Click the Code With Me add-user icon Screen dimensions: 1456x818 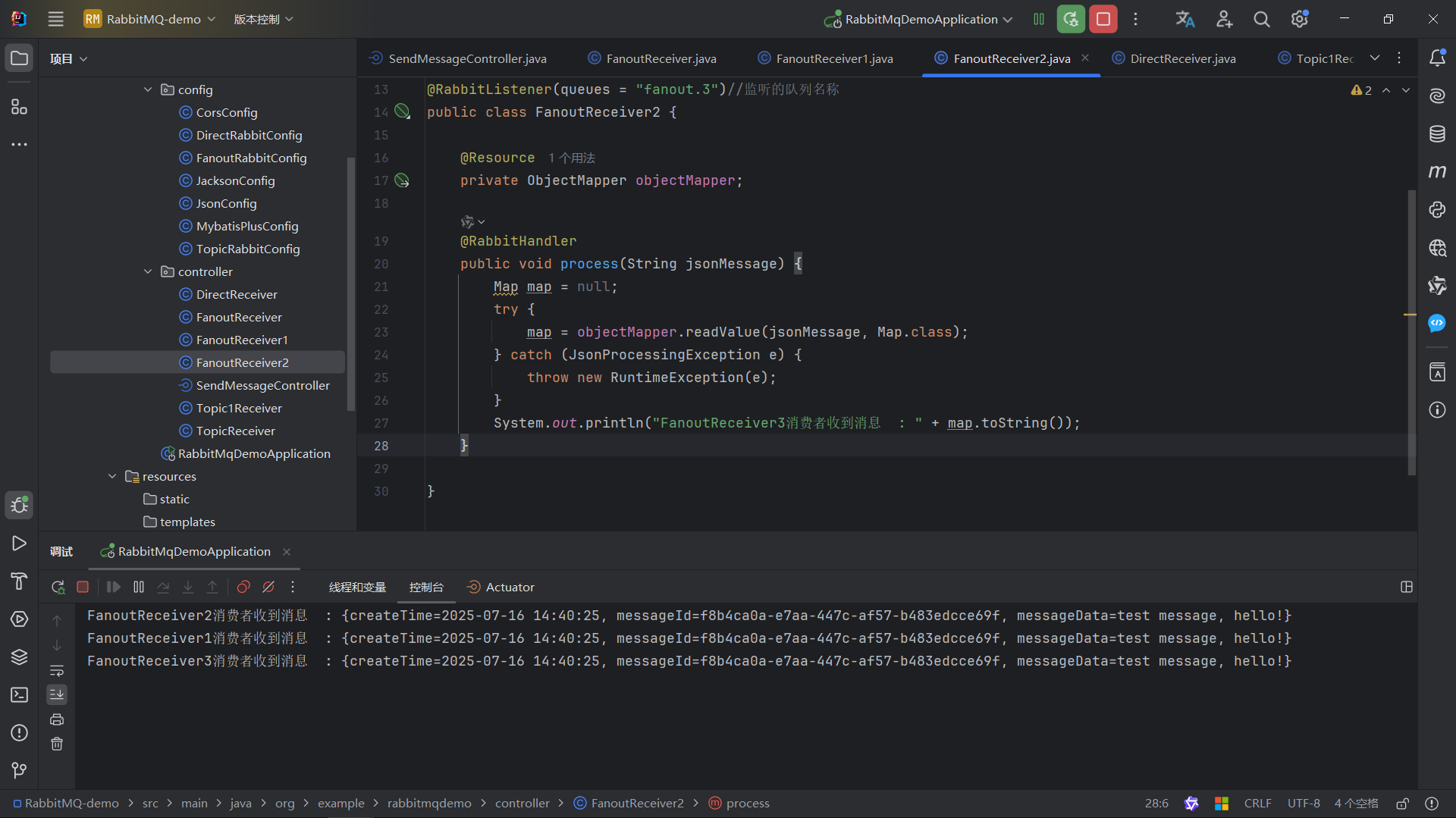tap(1224, 19)
